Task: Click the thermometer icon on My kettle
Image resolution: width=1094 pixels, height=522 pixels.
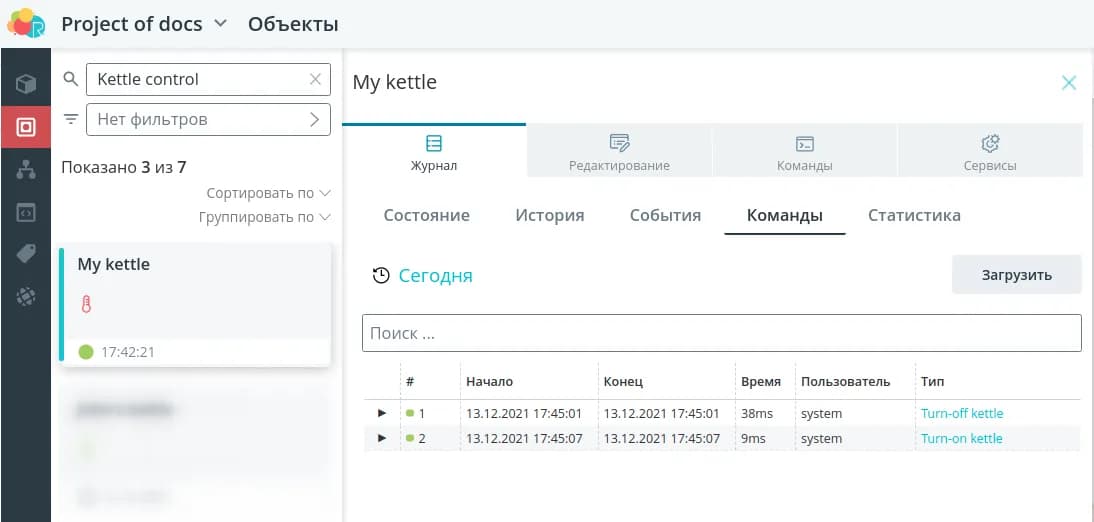Action: click(85, 304)
